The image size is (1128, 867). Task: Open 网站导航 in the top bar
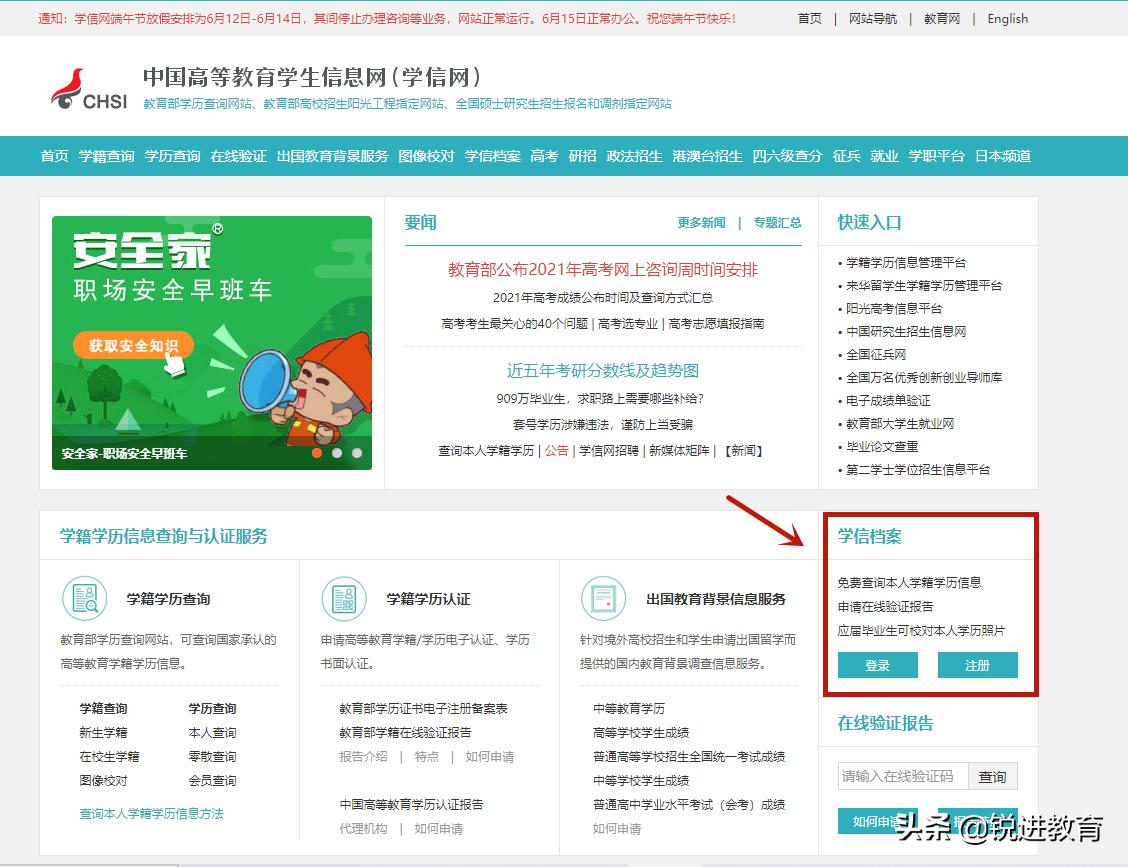pos(871,18)
